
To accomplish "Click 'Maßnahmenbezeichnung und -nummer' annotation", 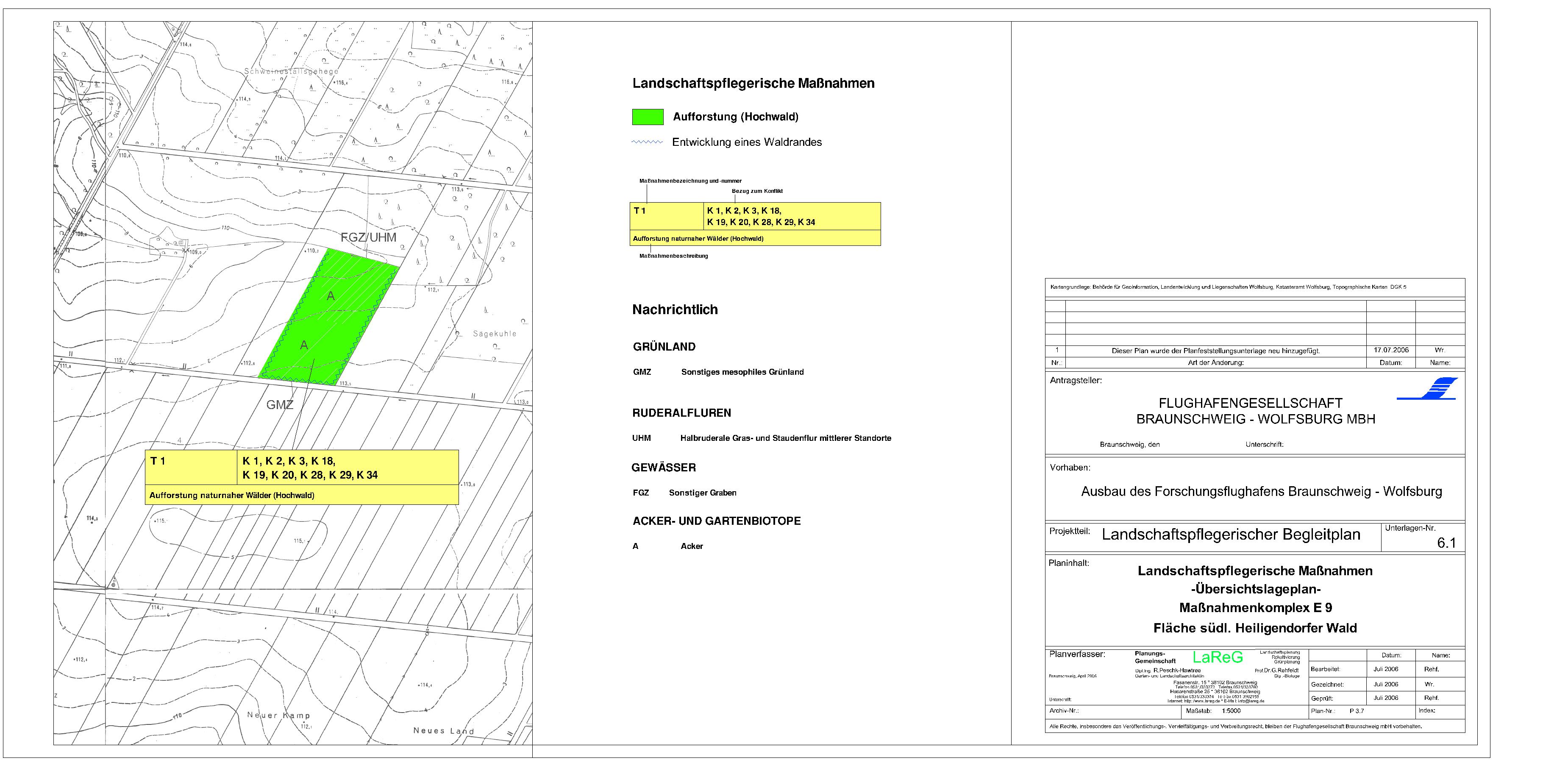I will [x=690, y=181].
